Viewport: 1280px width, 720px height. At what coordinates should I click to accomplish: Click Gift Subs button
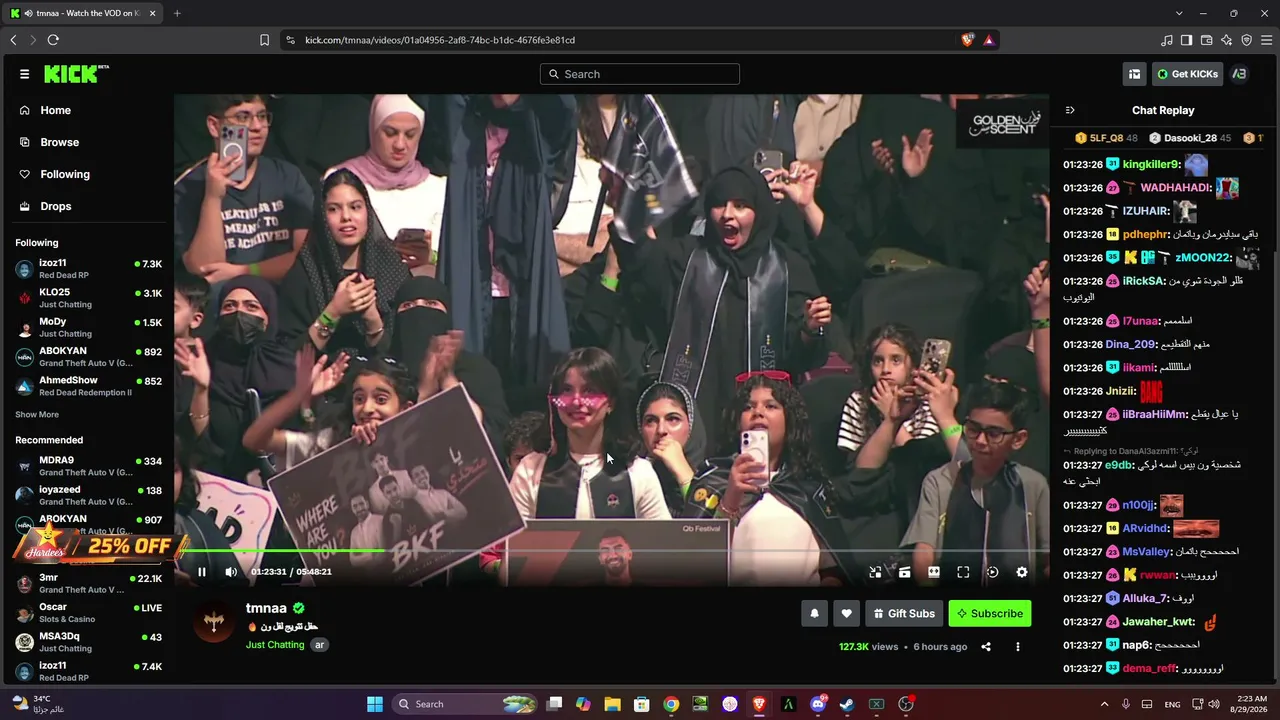904,614
